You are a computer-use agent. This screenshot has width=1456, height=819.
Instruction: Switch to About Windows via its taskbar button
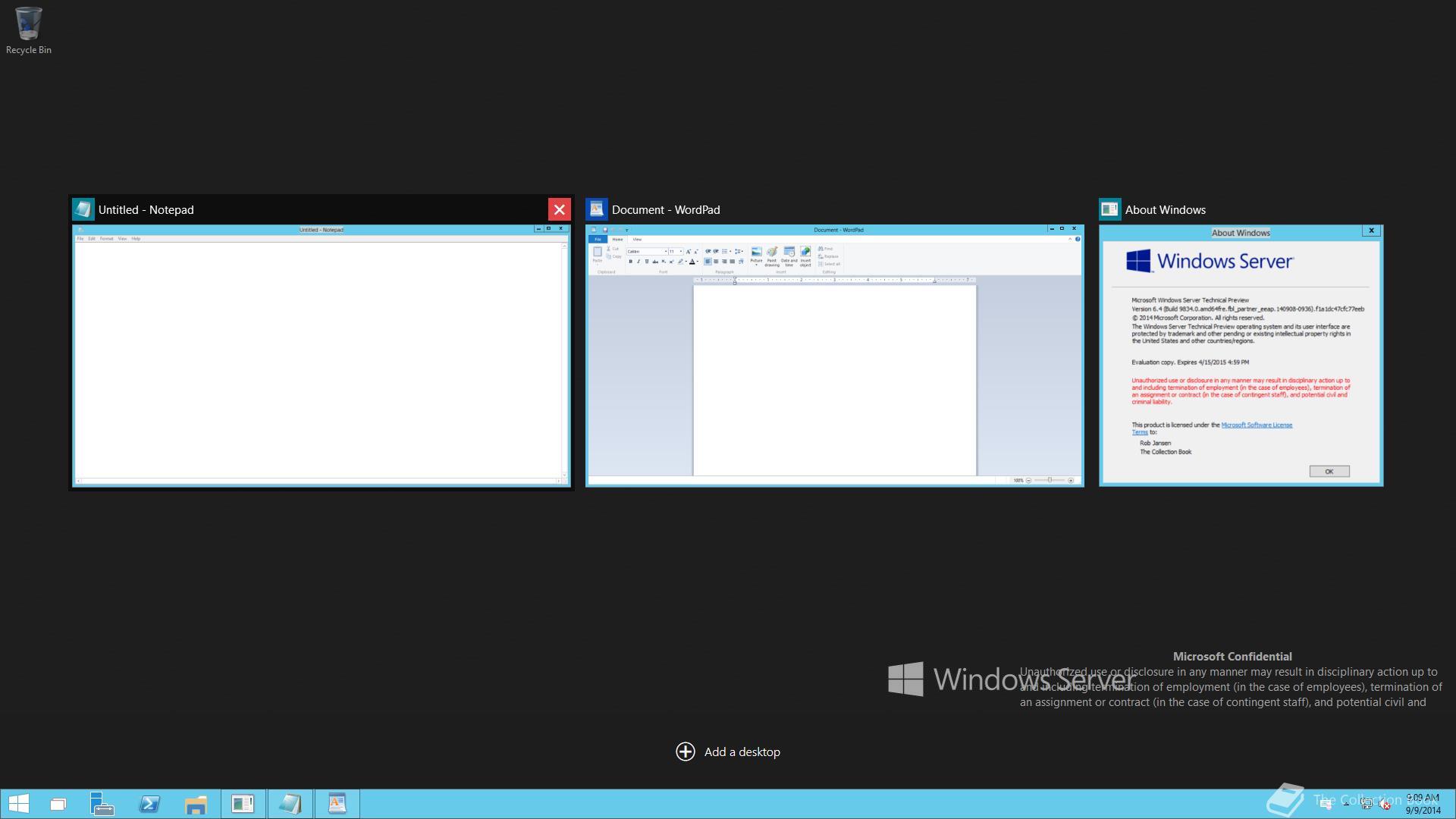tap(243, 804)
